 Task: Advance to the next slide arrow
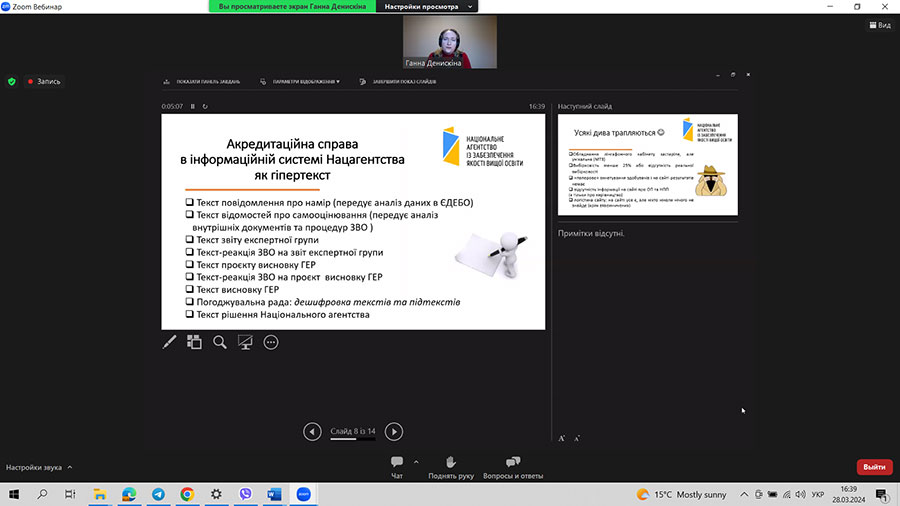point(394,431)
